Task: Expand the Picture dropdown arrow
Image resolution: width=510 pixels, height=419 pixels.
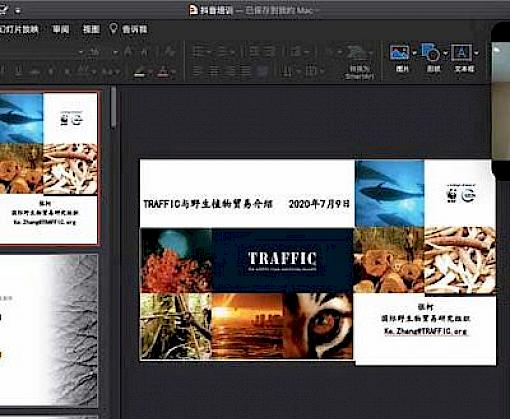Action: (x=414, y=53)
